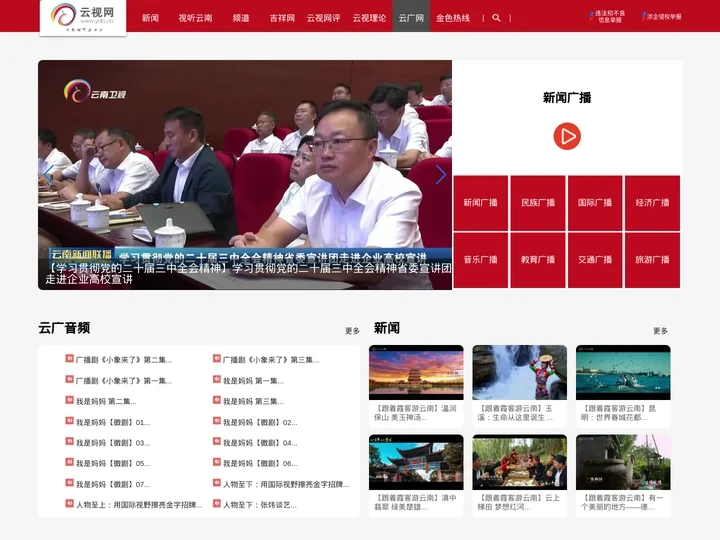Viewport: 720px width, 540px height.
Task: Select the 国际广播 tile
Action: pos(595,202)
